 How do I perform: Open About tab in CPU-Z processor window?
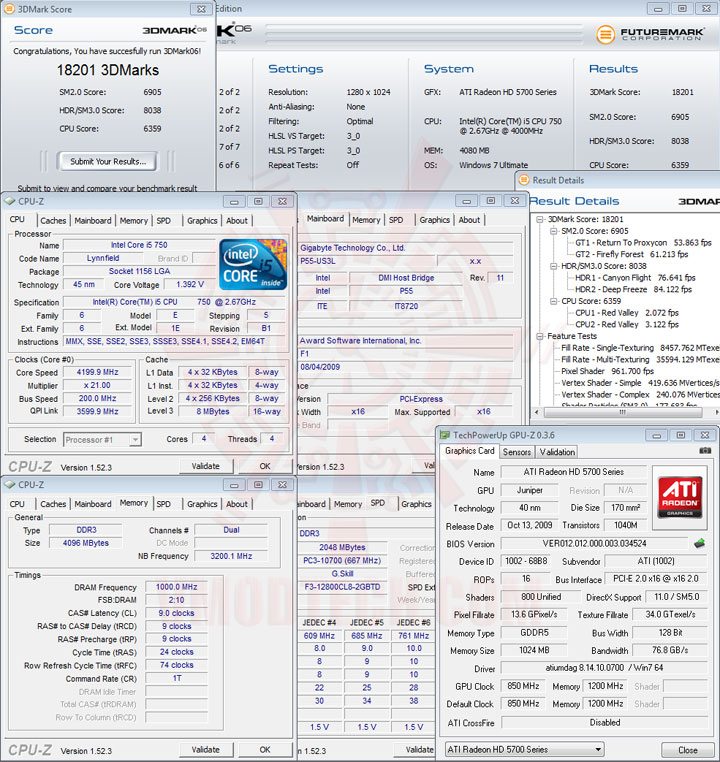(237, 221)
